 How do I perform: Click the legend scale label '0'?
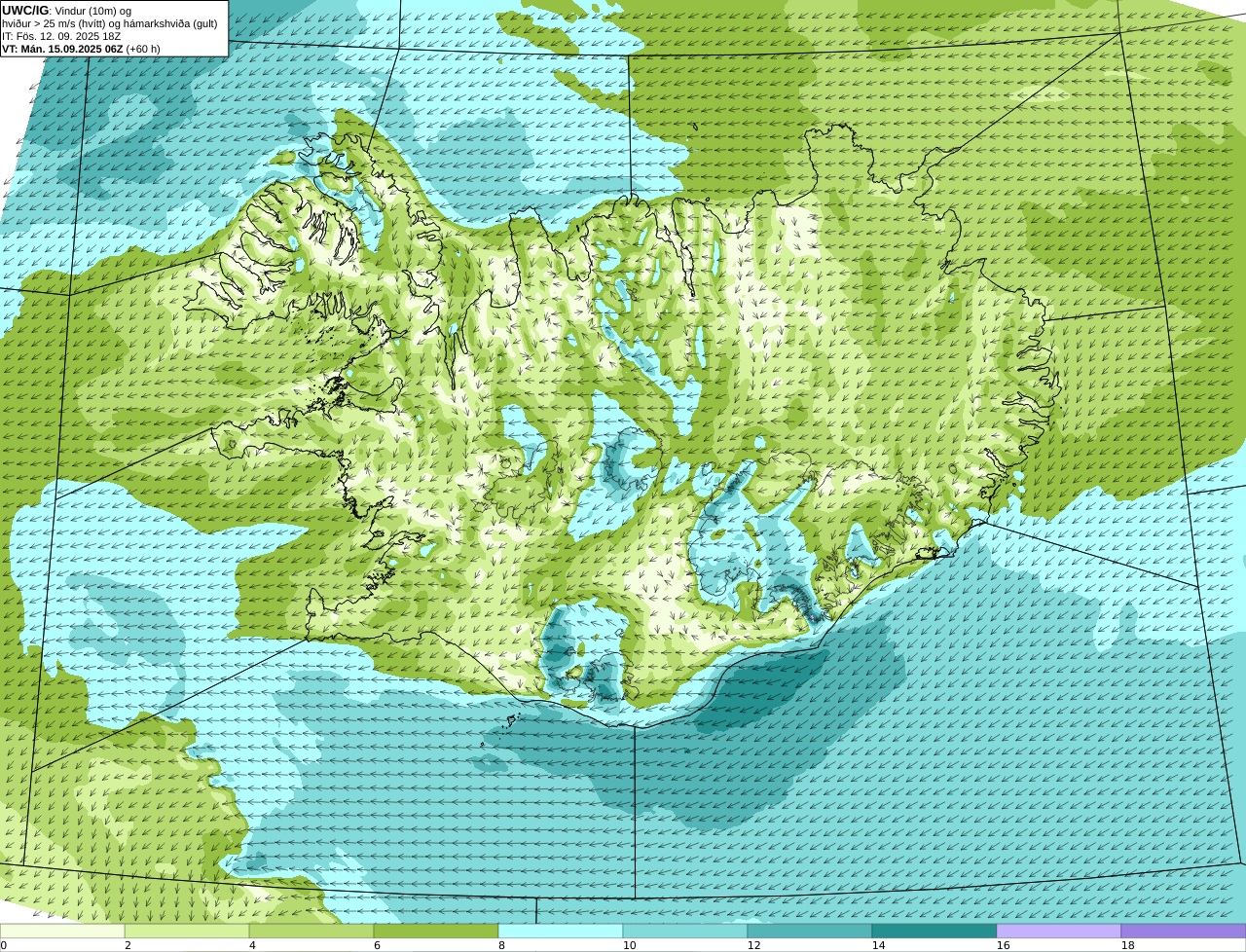tap(4, 945)
